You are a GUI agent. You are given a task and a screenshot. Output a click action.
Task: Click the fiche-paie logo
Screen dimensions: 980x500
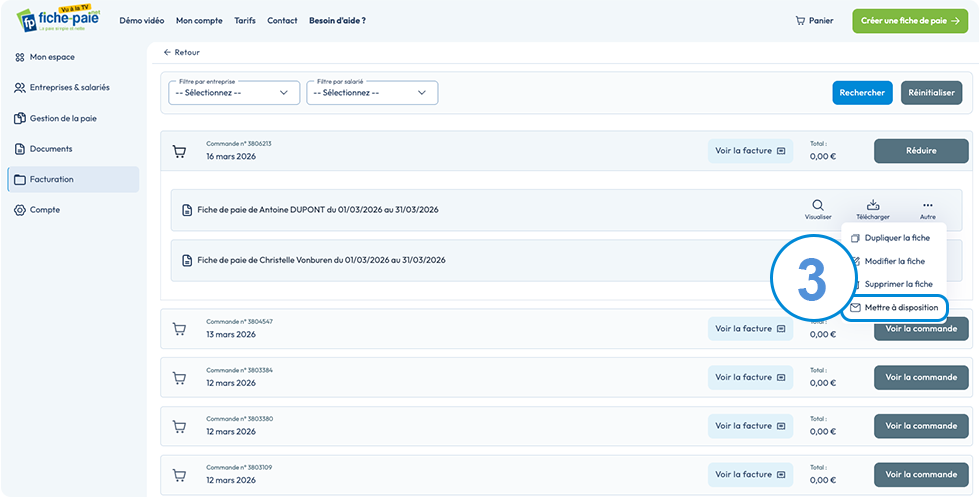coord(58,19)
